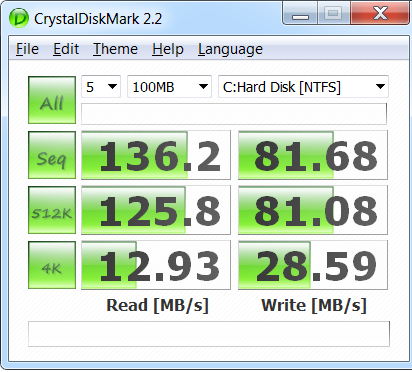Select the 4K read result 12.93

(x=156, y=265)
